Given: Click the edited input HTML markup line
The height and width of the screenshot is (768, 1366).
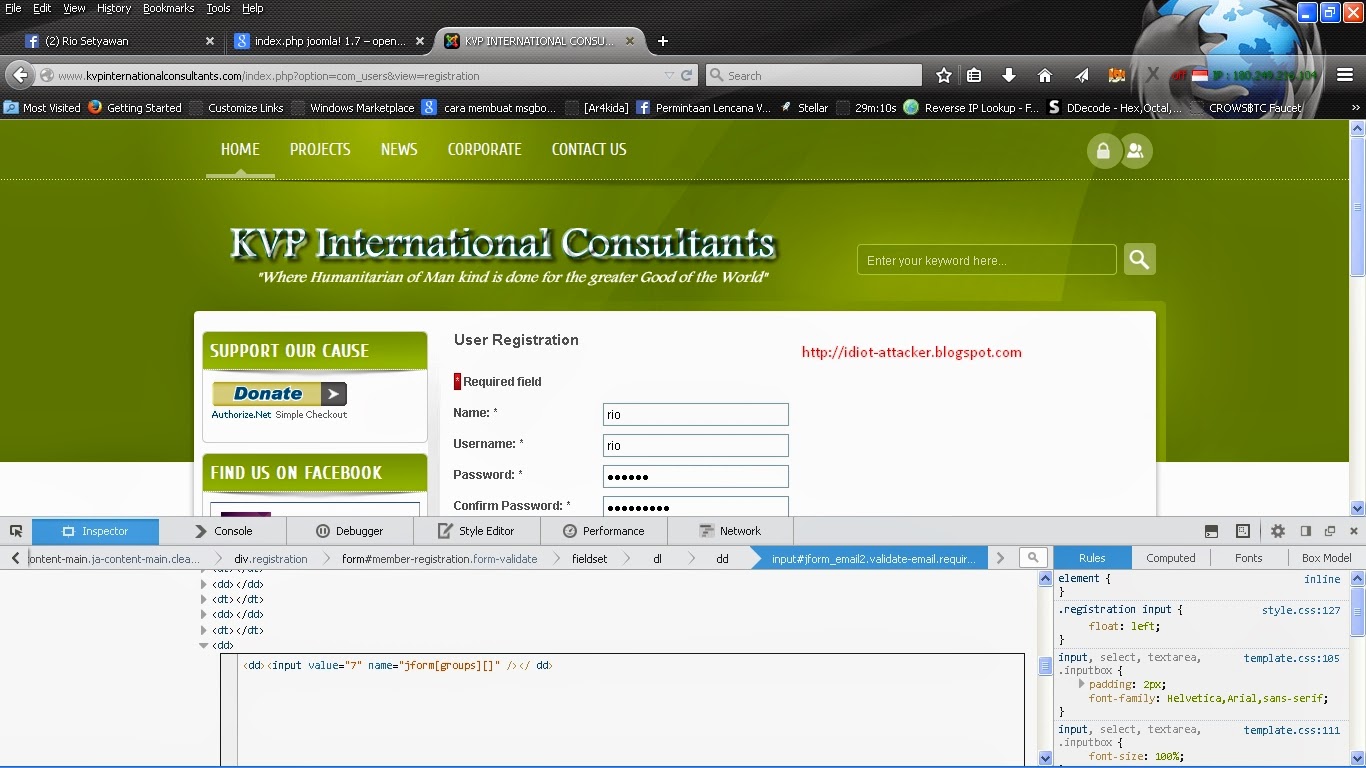Looking at the screenshot, I should click(x=397, y=665).
